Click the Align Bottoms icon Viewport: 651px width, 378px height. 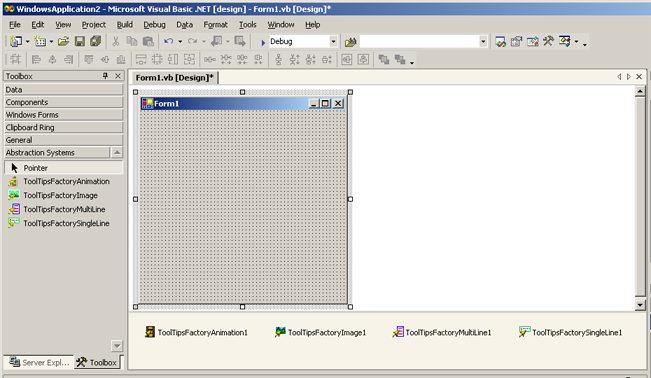coord(121,60)
